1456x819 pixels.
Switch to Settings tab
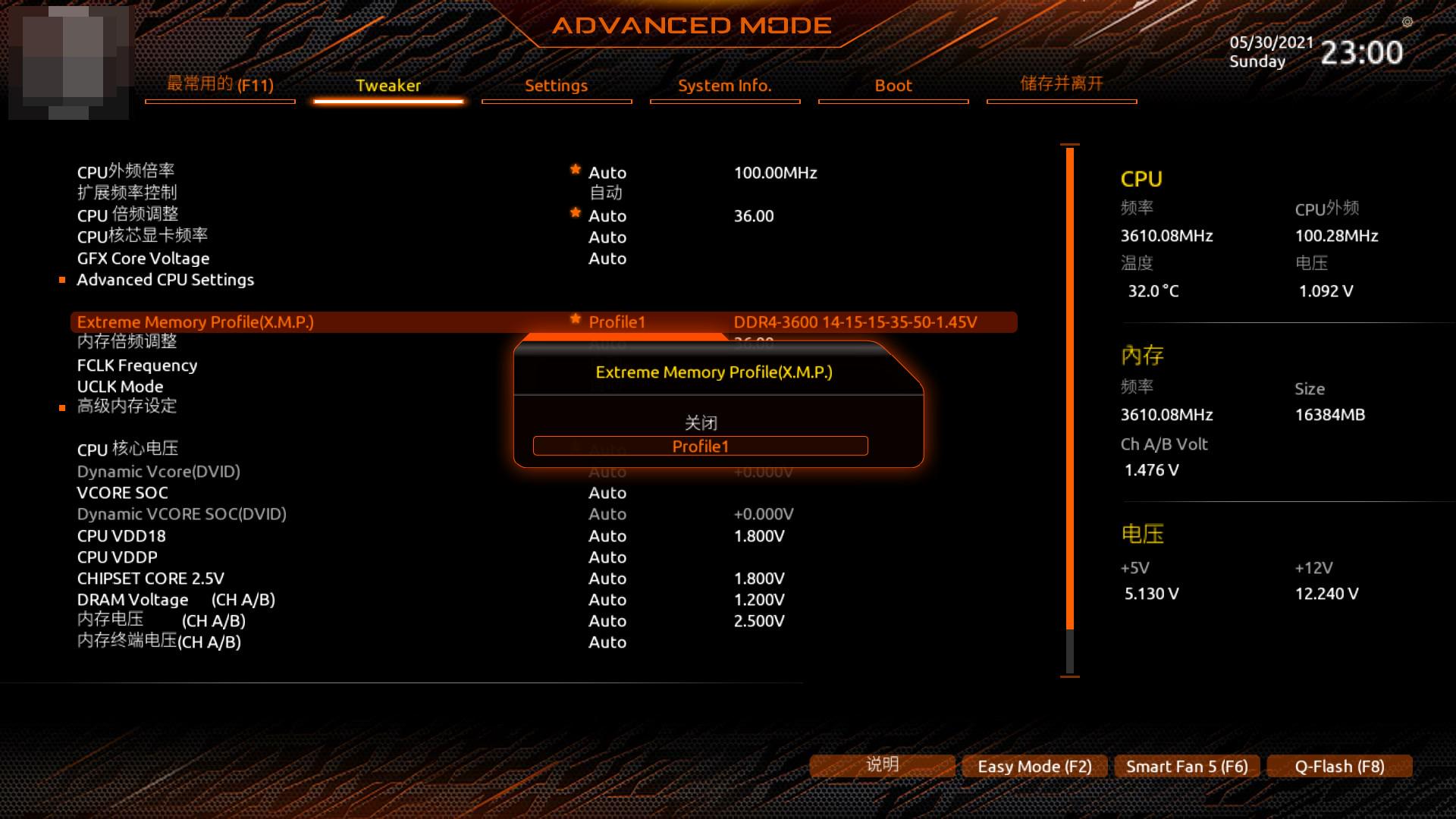(556, 85)
